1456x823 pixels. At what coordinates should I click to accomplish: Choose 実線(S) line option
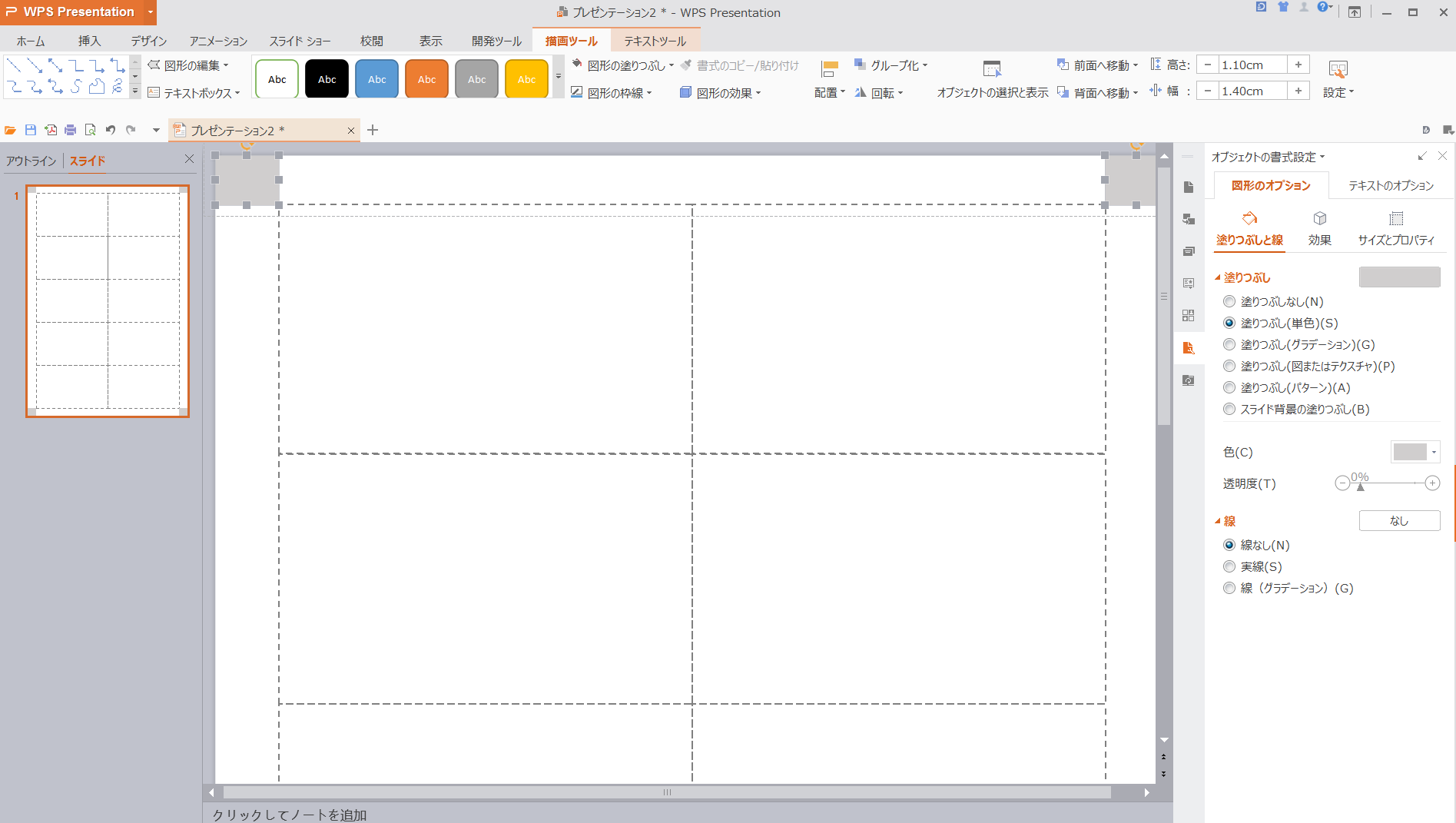pyautogui.click(x=1229, y=566)
